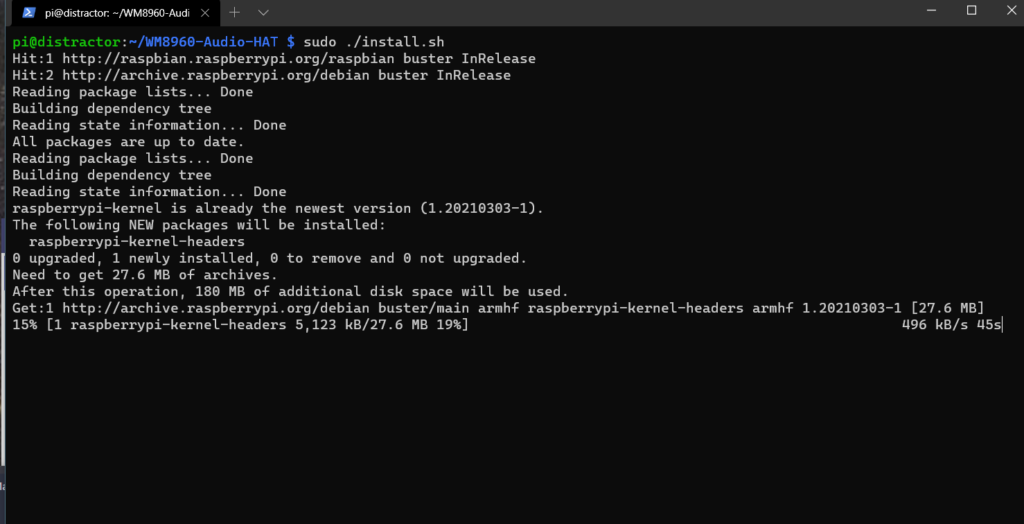The height and width of the screenshot is (524, 1024).
Task: Maximize the terminal window
Action: [971, 10]
